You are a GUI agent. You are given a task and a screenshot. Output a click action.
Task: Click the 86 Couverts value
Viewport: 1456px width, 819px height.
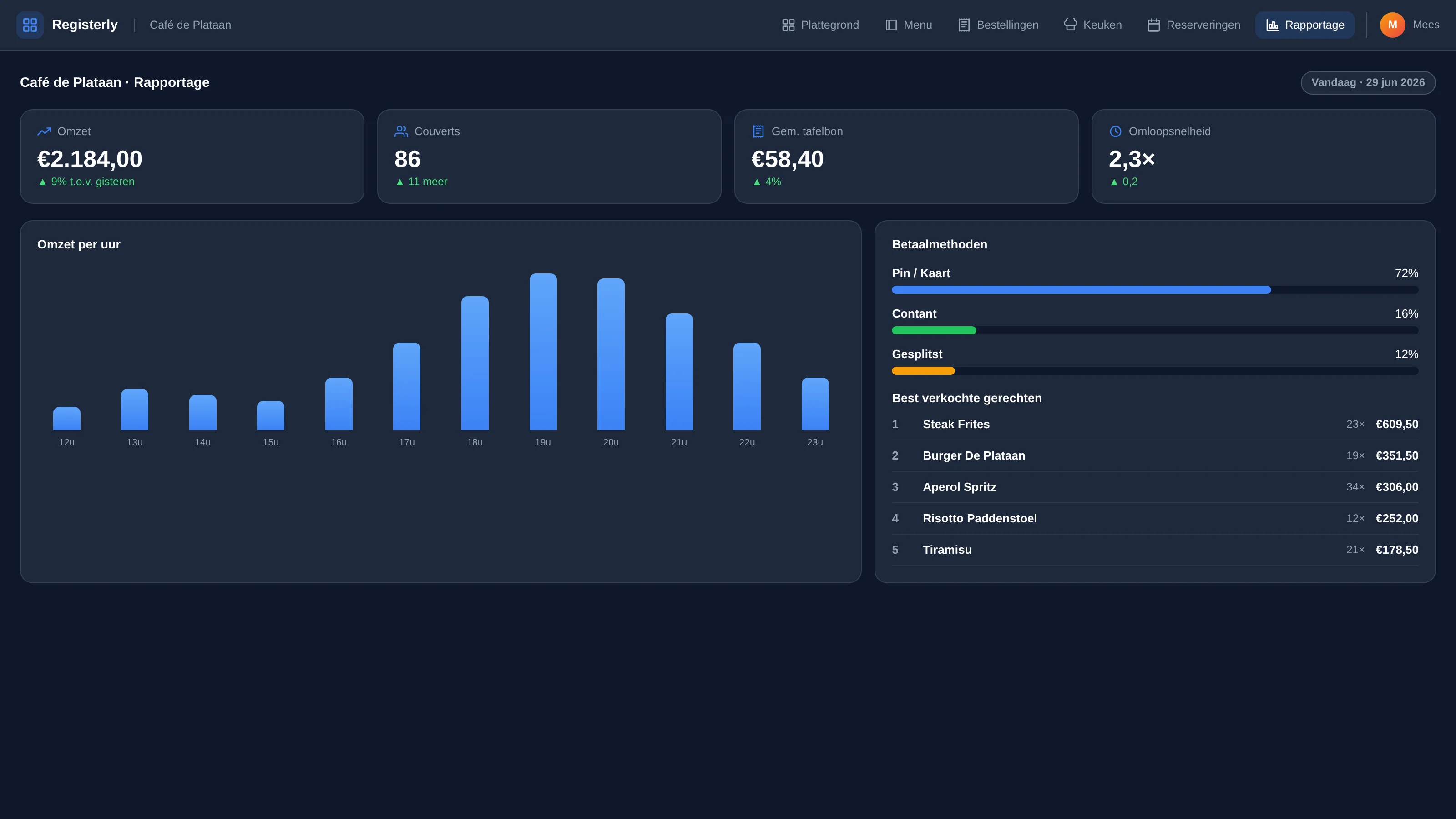(x=408, y=159)
